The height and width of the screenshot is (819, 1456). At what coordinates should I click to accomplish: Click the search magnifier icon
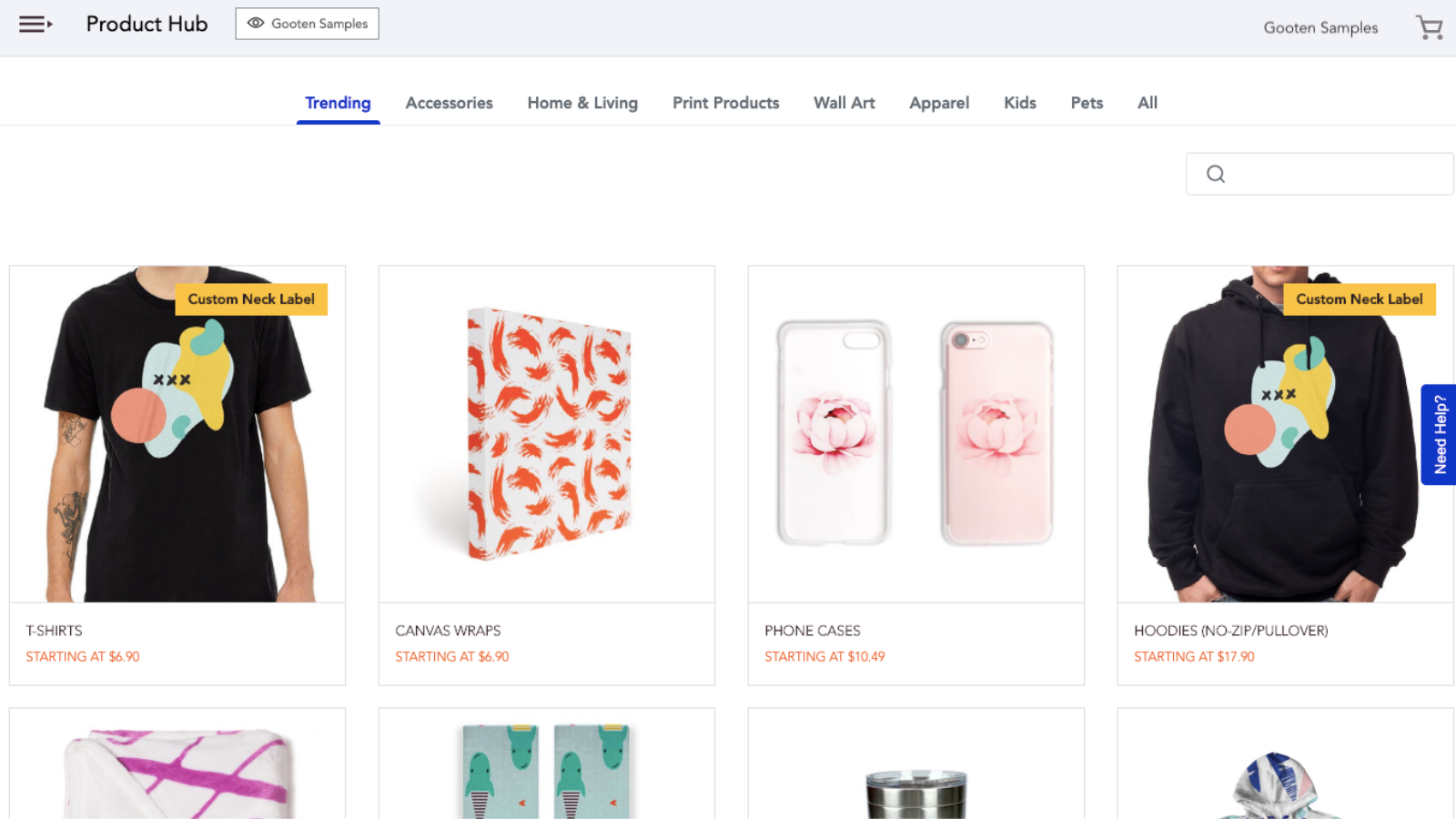[1216, 173]
